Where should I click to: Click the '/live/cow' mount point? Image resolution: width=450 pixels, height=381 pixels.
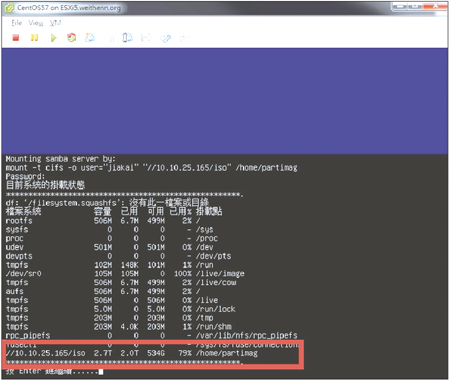click(x=216, y=282)
